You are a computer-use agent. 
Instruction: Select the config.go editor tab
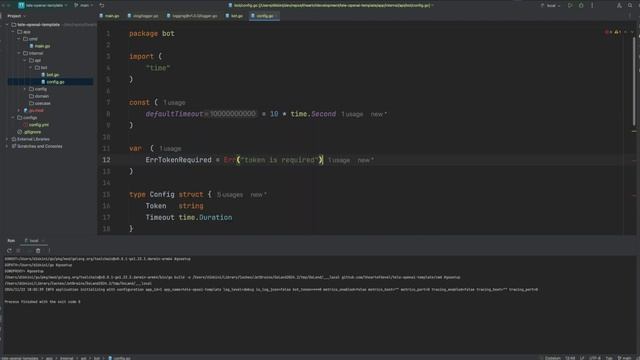point(264,16)
